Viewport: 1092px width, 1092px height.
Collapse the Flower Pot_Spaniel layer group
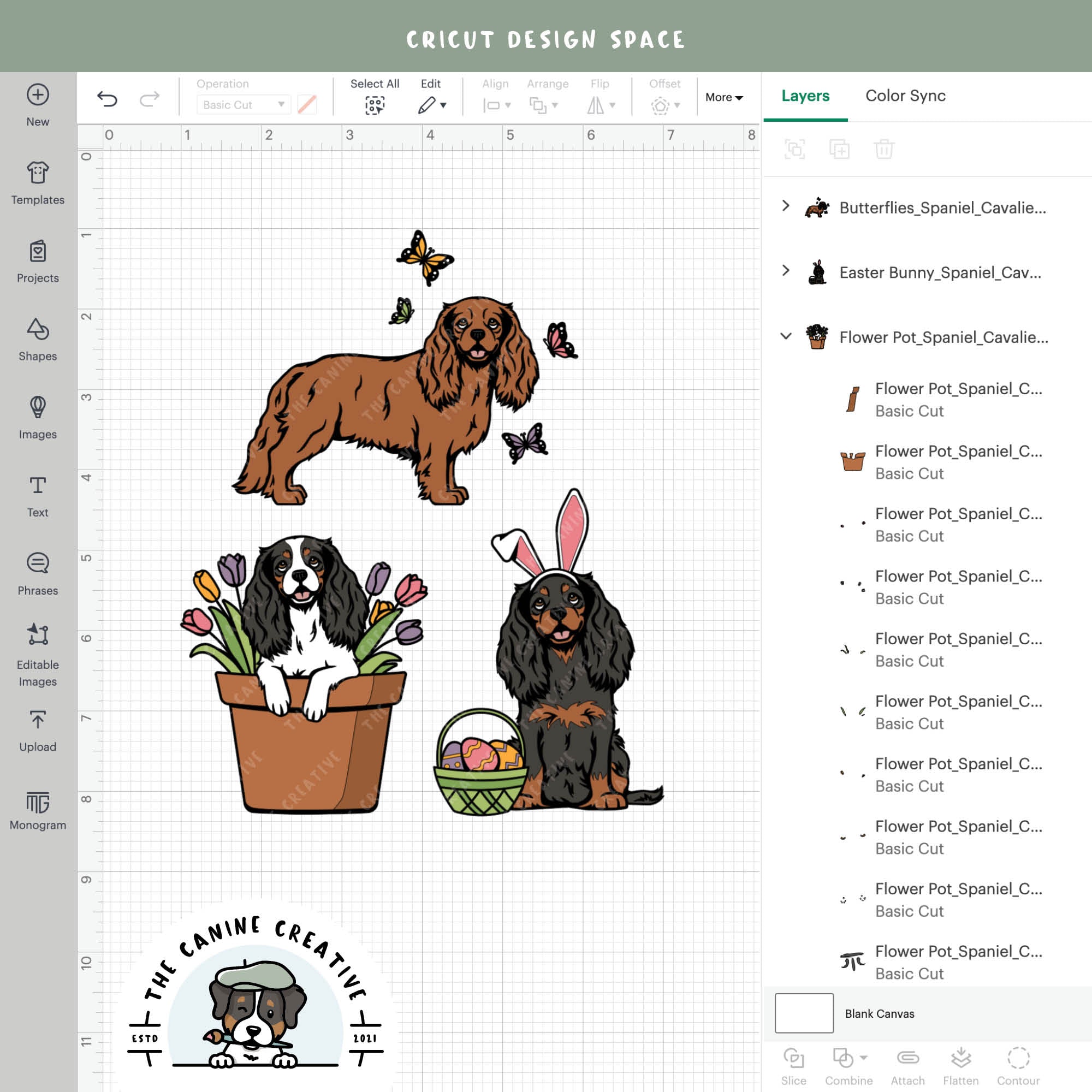click(x=786, y=336)
